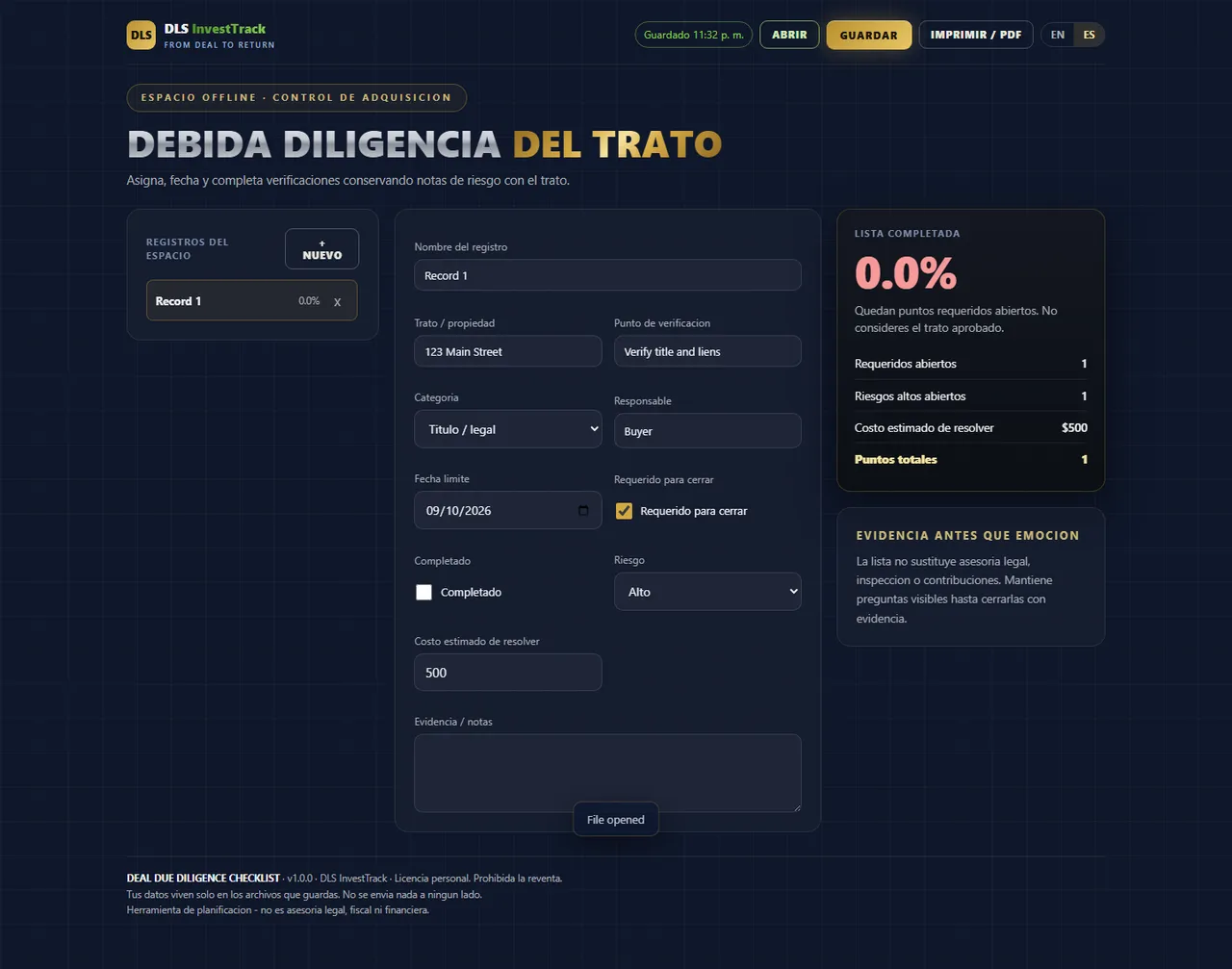This screenshot has height=969, width=1232.
Task: Click the $500 cost value
Action: (1074, 427)
